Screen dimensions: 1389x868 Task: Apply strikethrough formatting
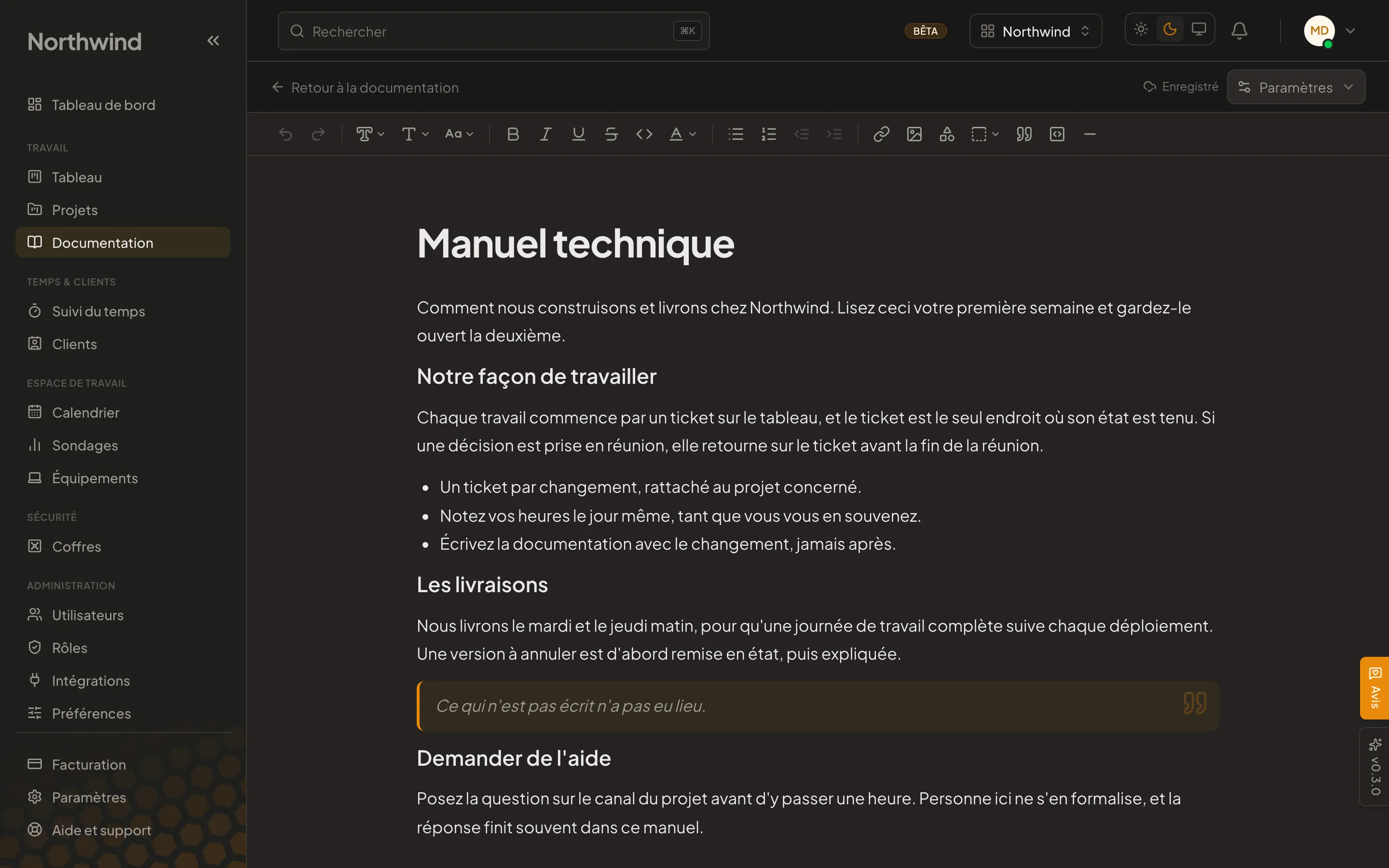pyautogui.click(x=611, y=135)
